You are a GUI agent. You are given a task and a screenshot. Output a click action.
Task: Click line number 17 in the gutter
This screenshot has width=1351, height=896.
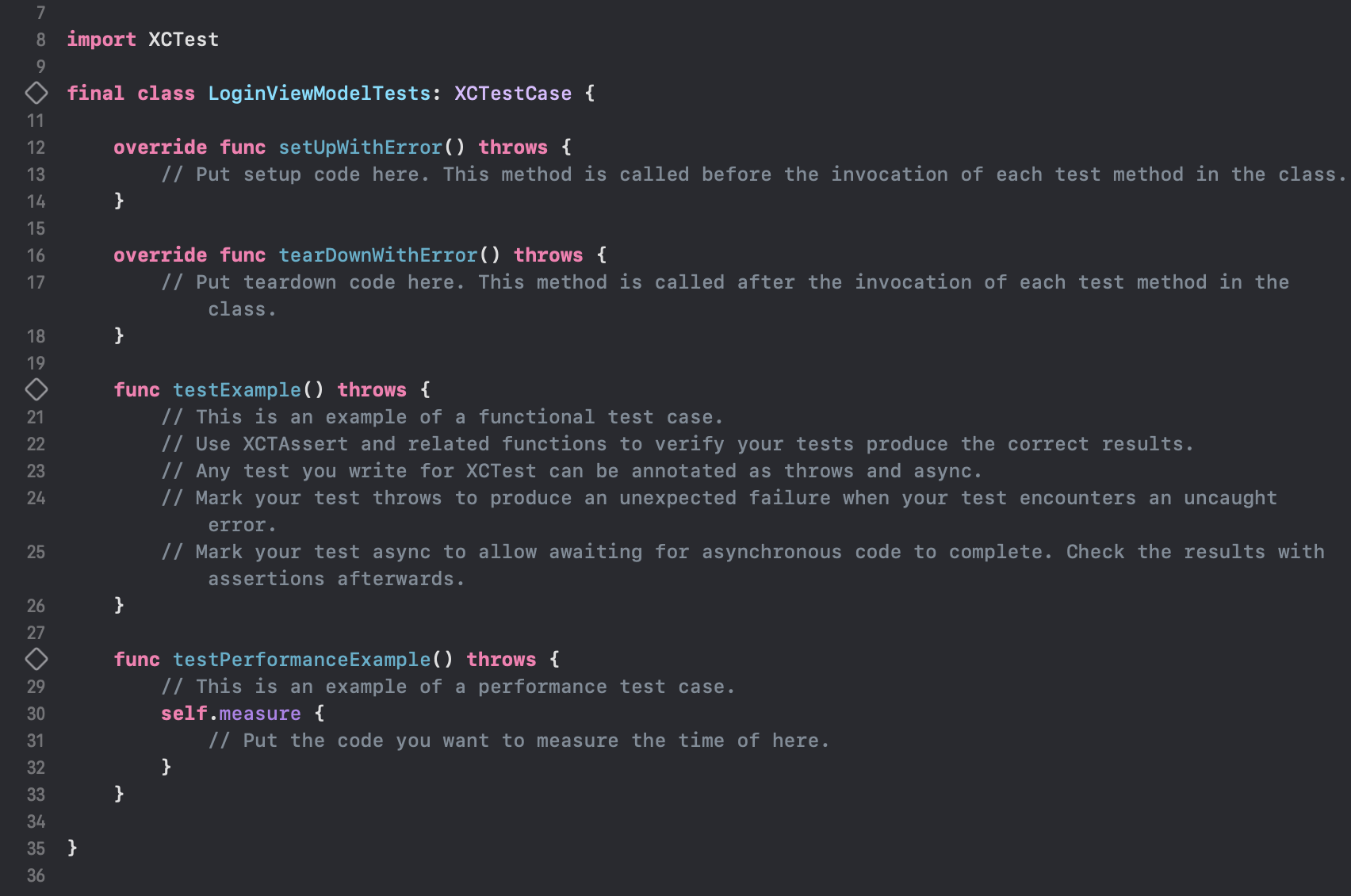pyautogui.click(x=36, y=282)
